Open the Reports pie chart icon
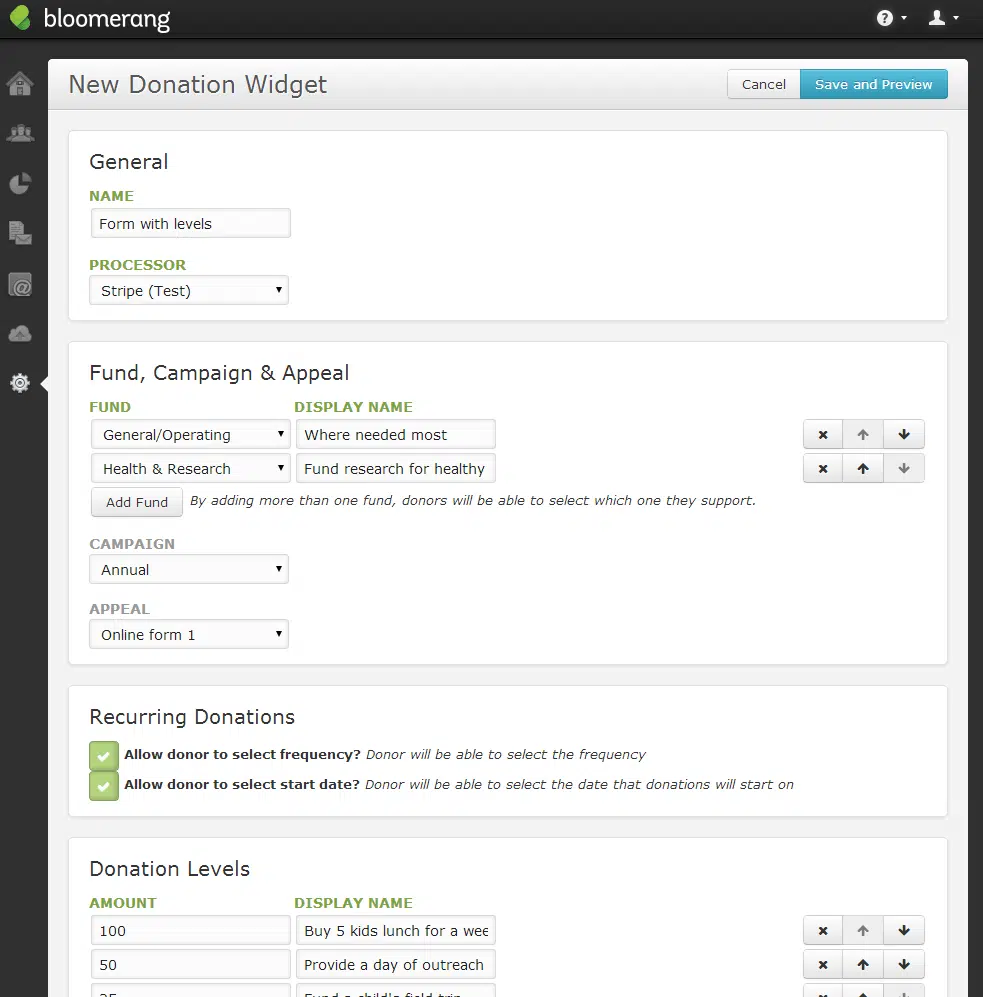The width and height of the screenshot is (983, 997). click(20, 183)
